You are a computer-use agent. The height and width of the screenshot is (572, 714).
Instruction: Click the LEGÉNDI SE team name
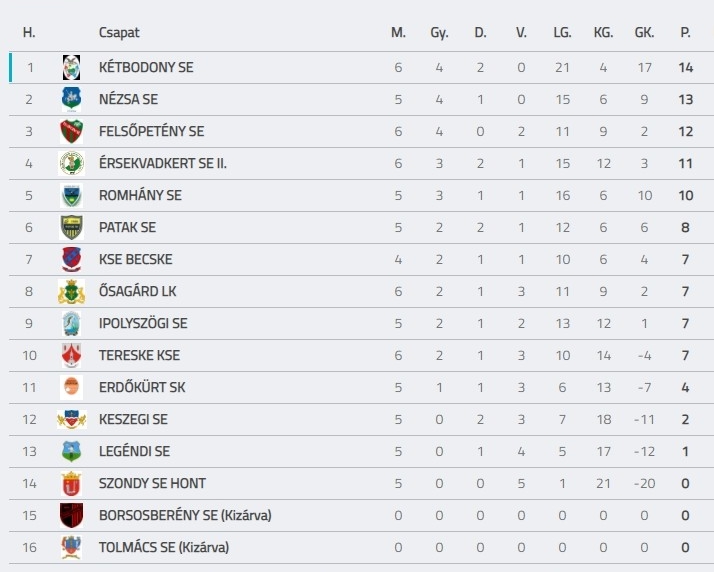coord(134,451)
